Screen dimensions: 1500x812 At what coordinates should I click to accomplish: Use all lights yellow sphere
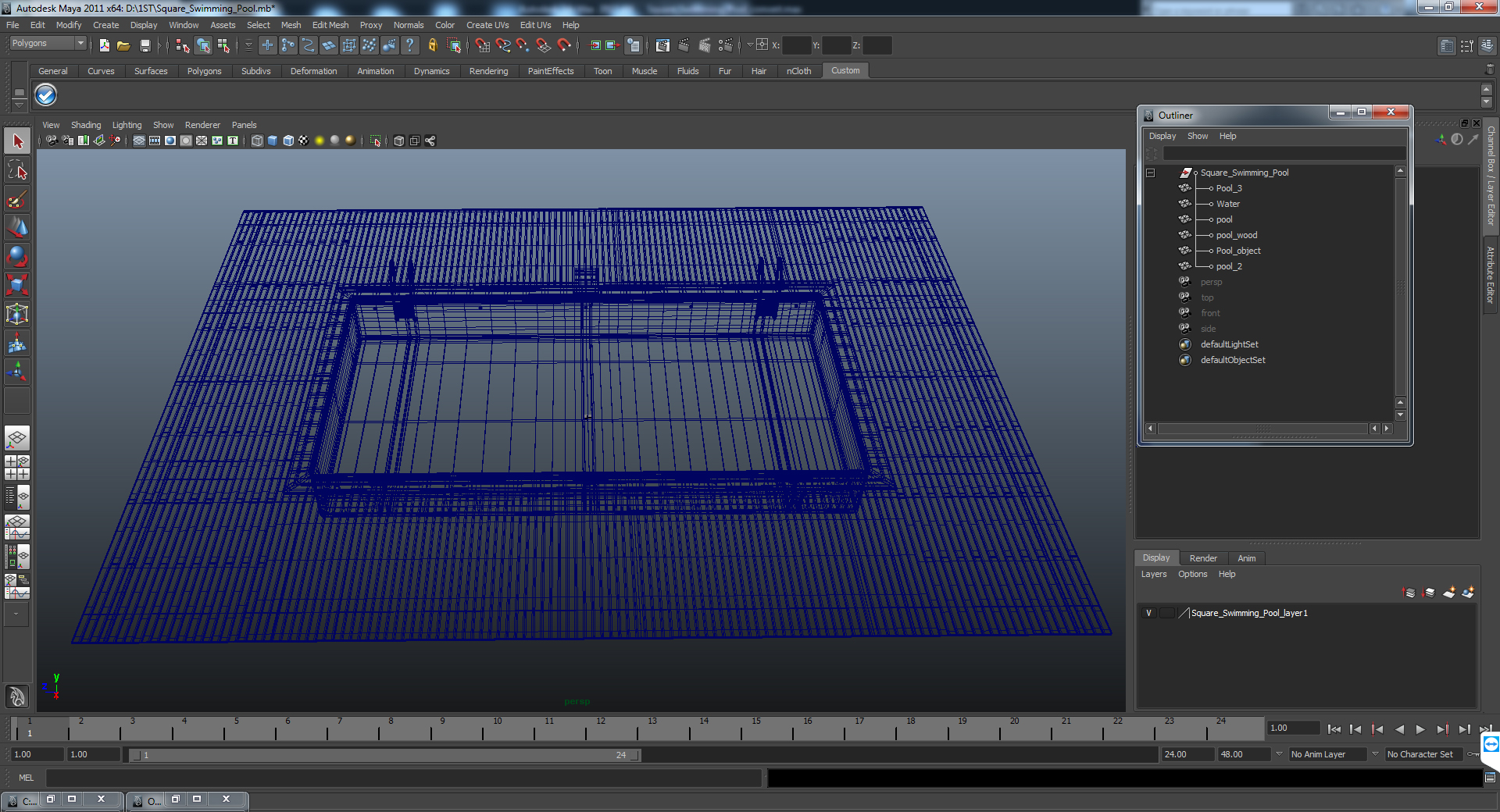point(320,141)
